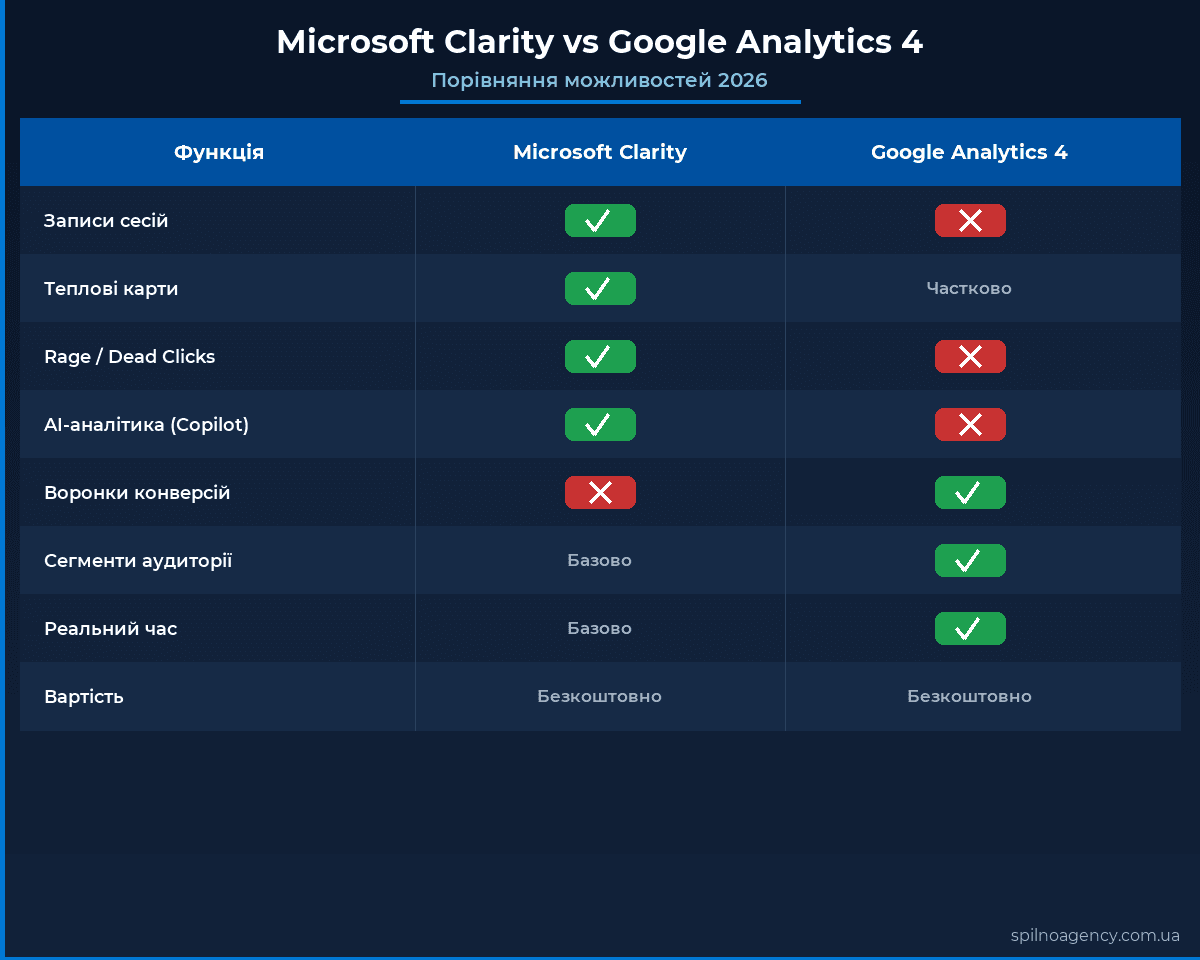The width and height of the screenshot is (1200, 960).
Task: Click green checkmark for AI-аналітика (Copilot) row
Action: coord(600,425)
